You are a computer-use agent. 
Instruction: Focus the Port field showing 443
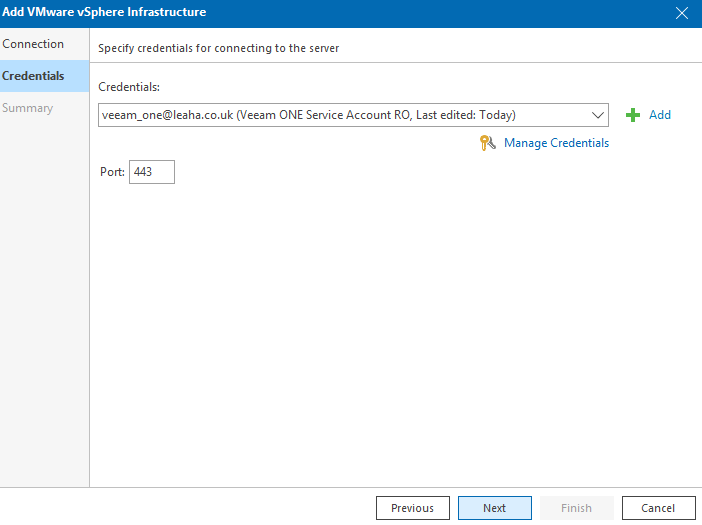pyautogui.click(x=152, y=172)
